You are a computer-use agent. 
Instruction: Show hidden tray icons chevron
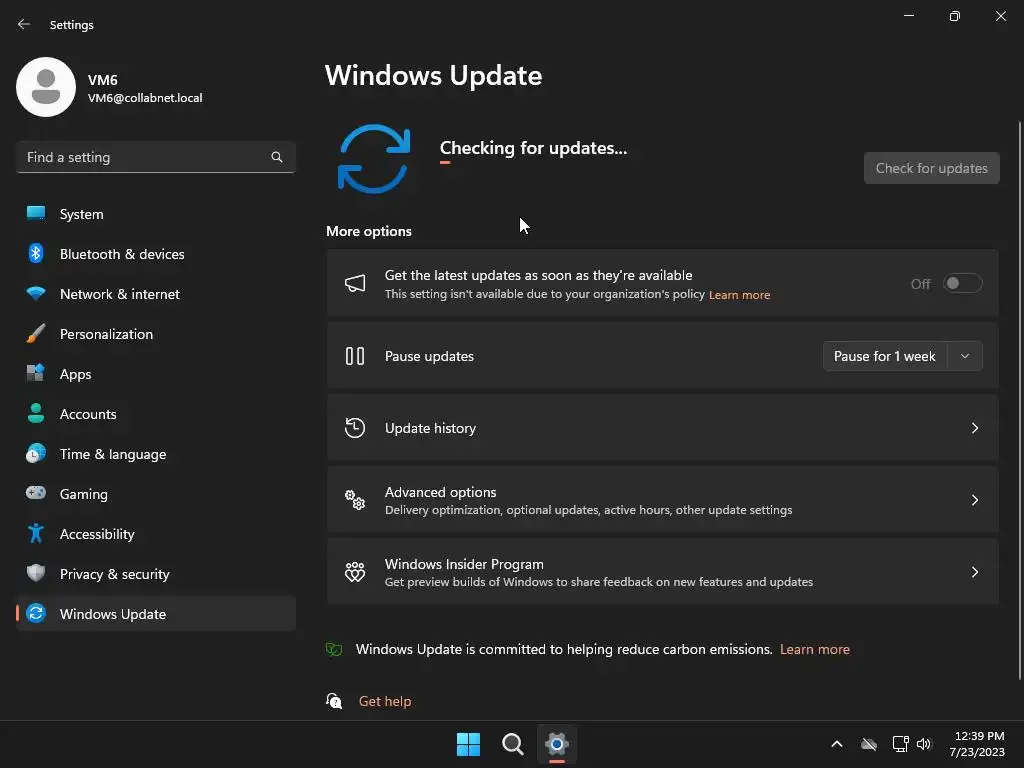[x=837, y=744]
